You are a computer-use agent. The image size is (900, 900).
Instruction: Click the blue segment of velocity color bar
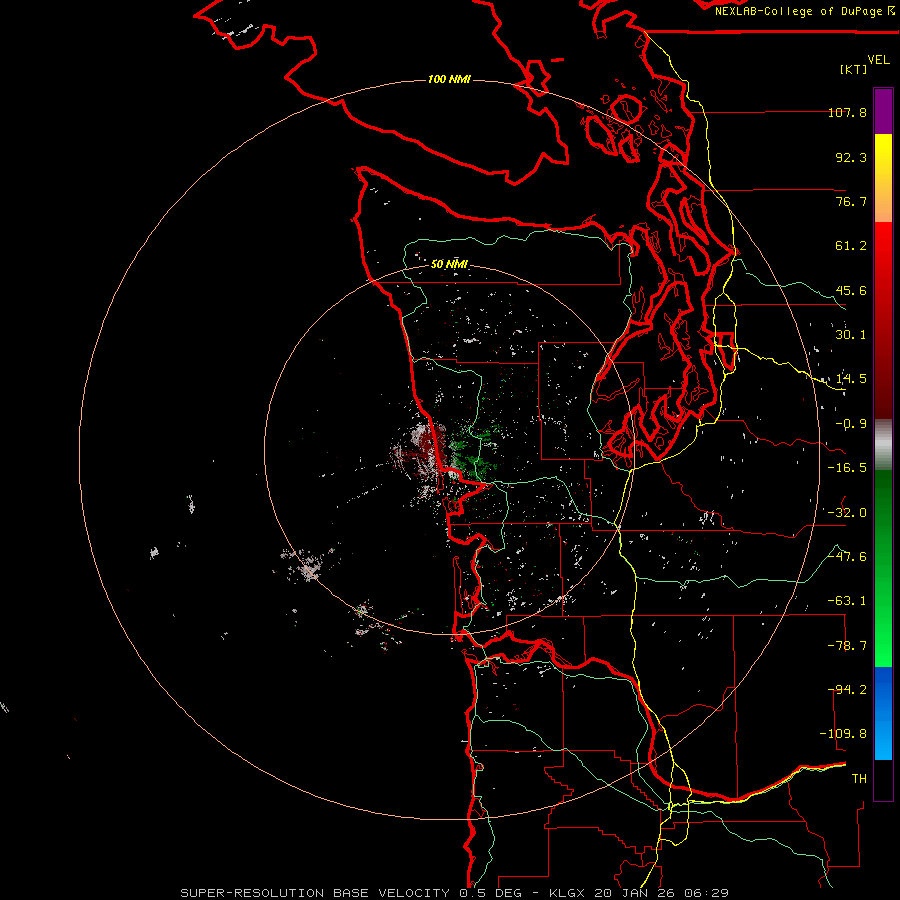click(883, 713)
